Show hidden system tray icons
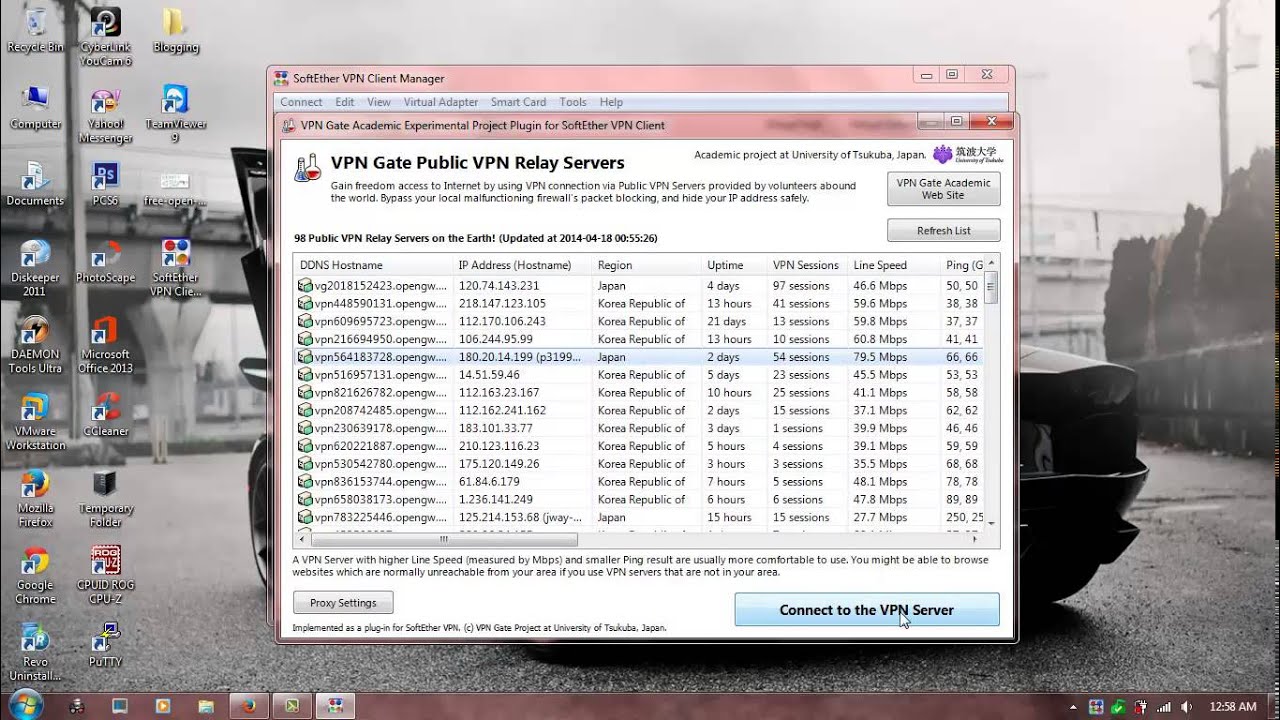This screenshot has height=720, width=1280. point(1074,707)
